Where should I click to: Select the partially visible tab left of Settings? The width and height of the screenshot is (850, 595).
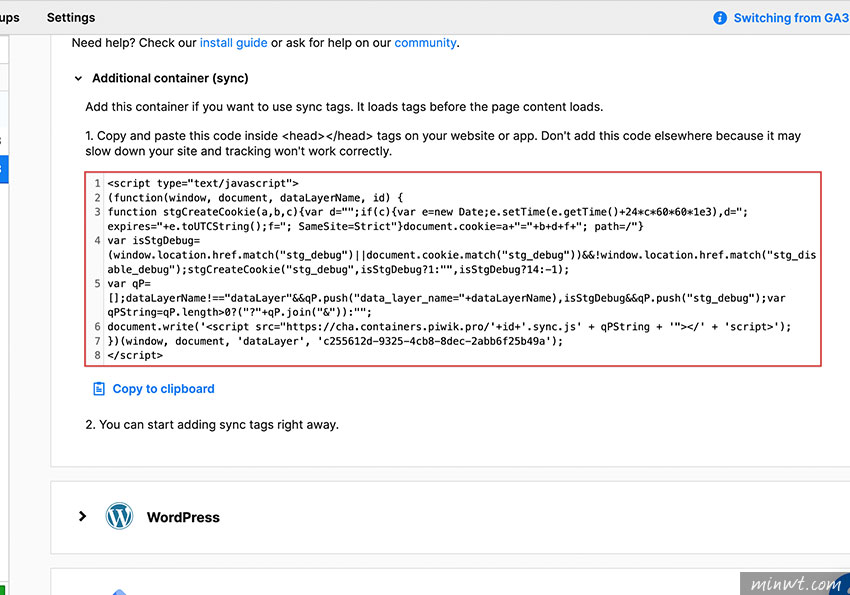(9, 18)
